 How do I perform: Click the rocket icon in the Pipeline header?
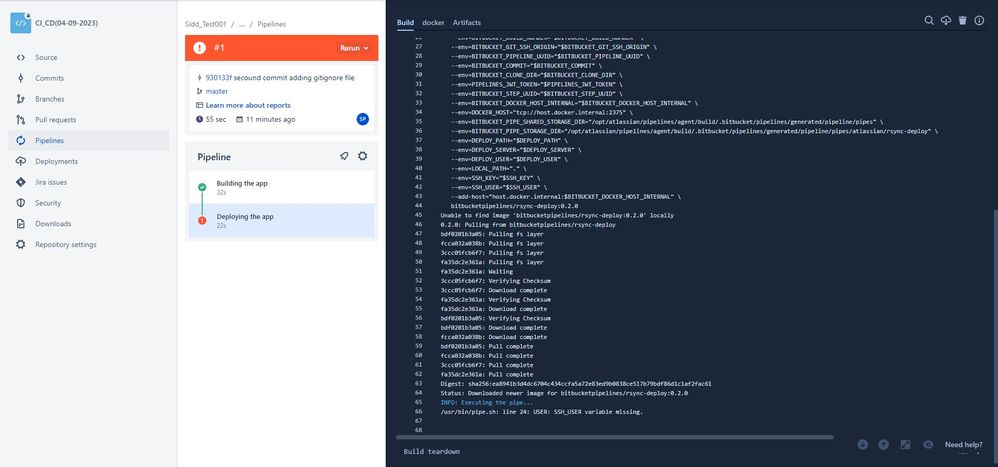coord(344,156)
